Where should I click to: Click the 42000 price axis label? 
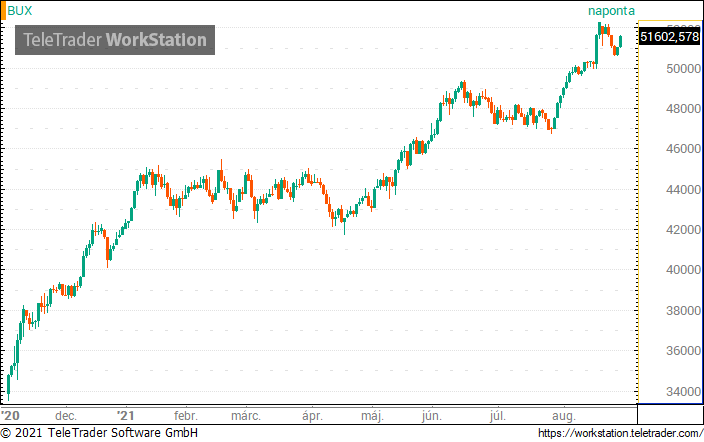pos(683,230)
